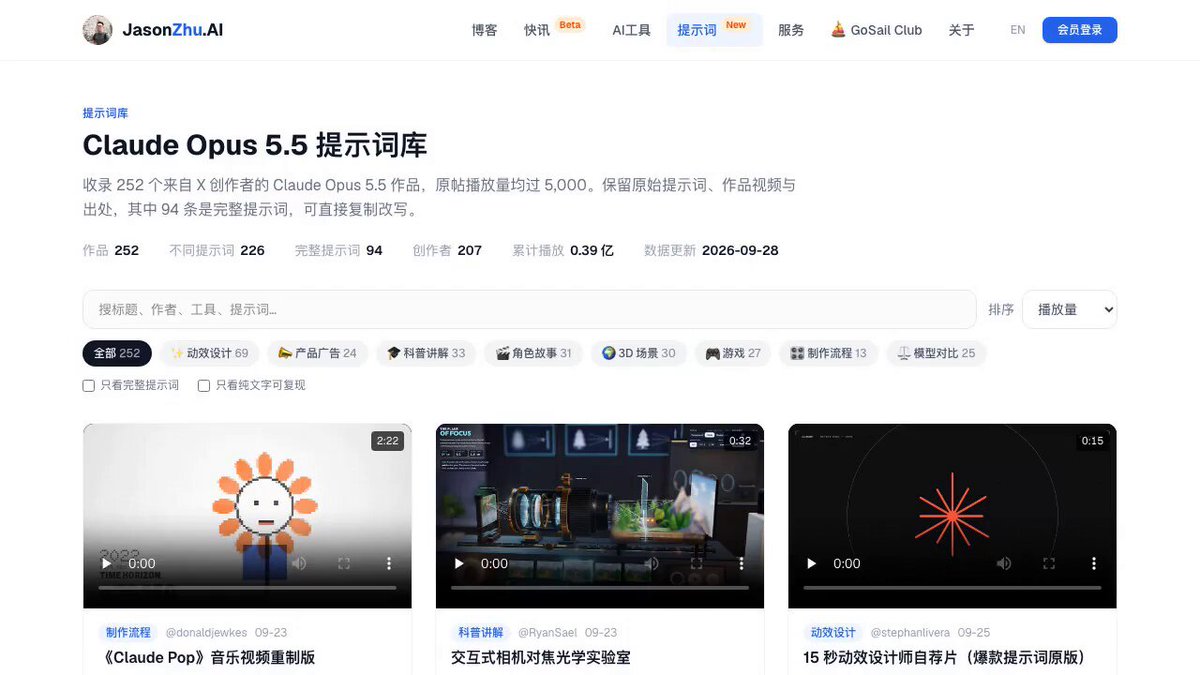Fullscreen the 15 秒动效设计师自荐片 video
Viewport: 1200px width, 675px height.
pos(1049,563)
